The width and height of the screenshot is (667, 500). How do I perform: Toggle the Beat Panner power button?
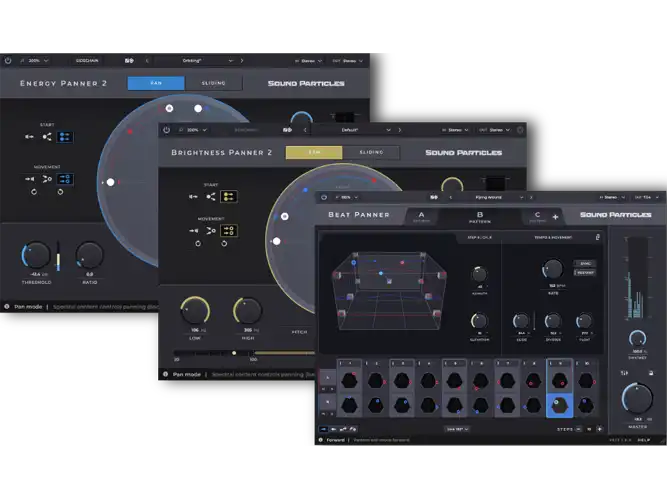pyautogui.click(x=324, y=197)
